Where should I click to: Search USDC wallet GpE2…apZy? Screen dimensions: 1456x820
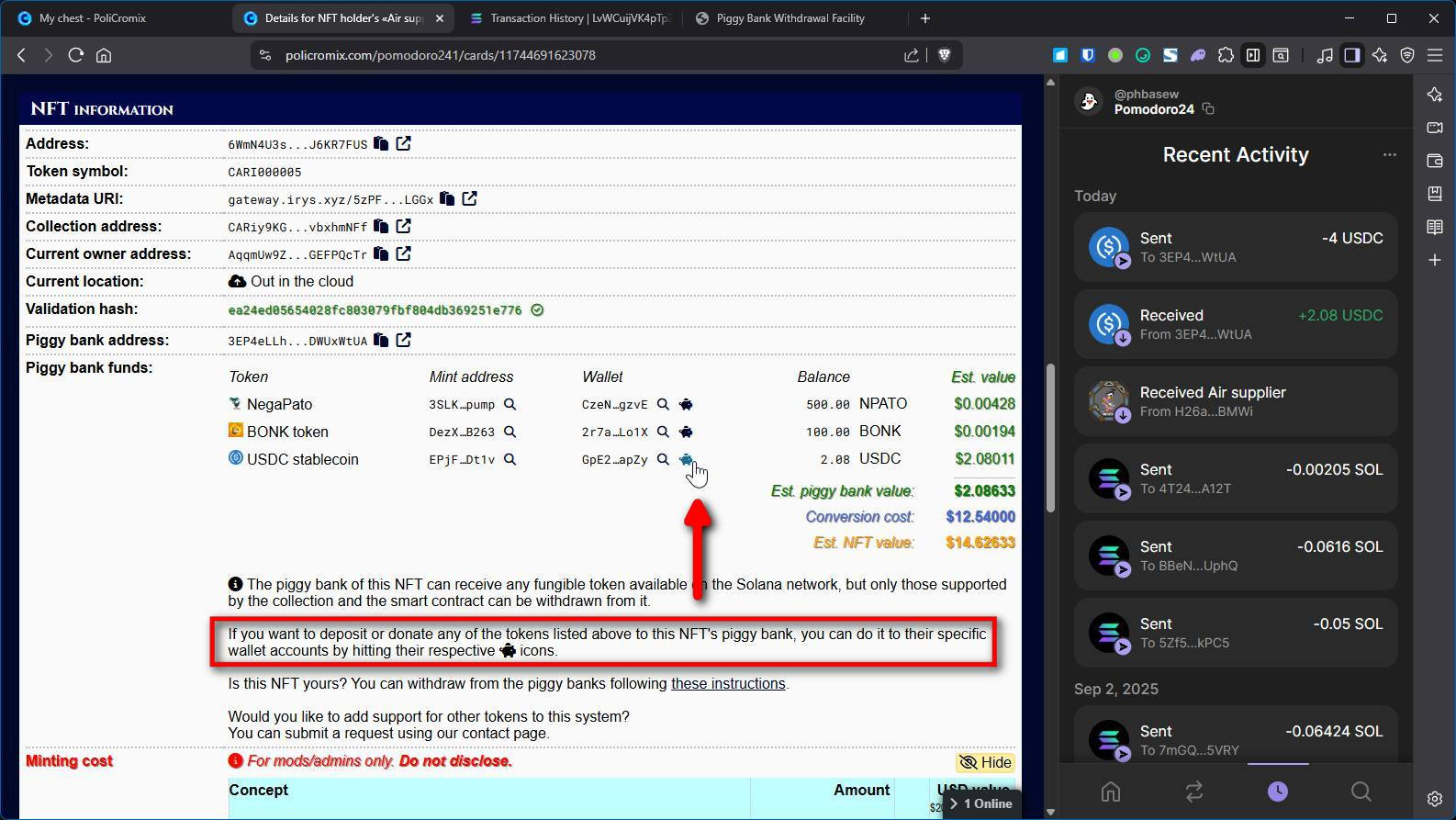coord(663,460)
